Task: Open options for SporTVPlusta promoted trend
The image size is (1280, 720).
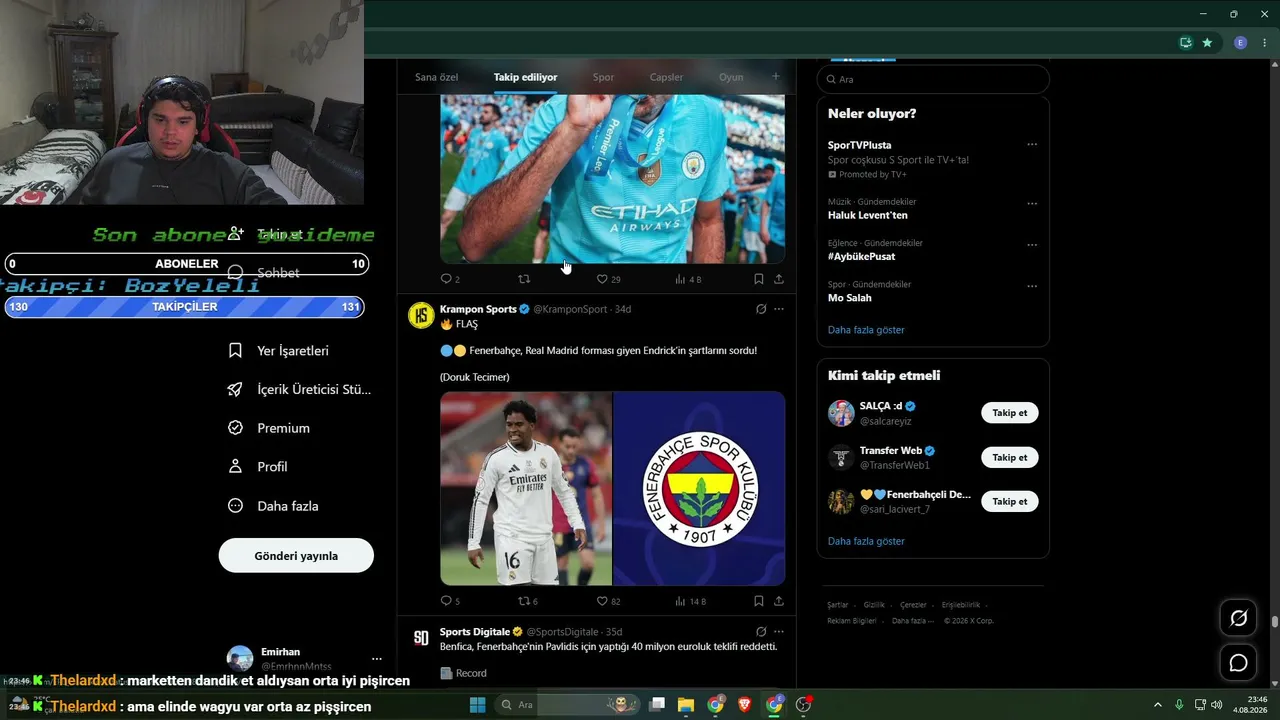Action: pyautogui.click(x=1032, y=145)
